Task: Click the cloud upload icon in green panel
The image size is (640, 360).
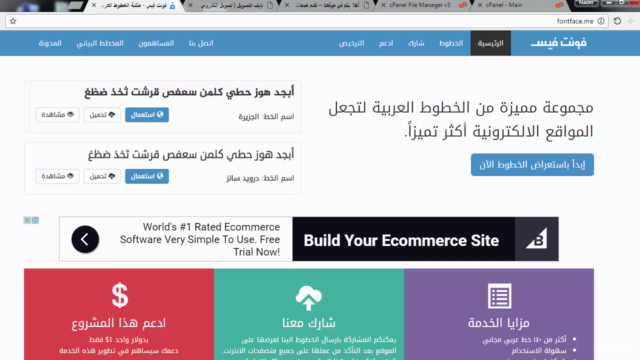Action: click(x=309, y=298)
